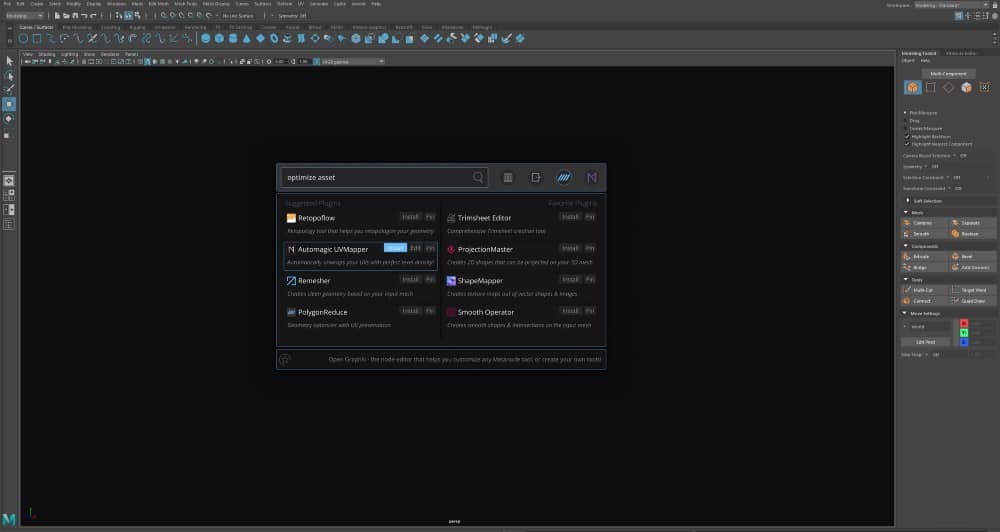Viewport: 1000px width, 532px height.
Task: Select Edge selection mode icon in toolkit
Action: coord(948,87)
